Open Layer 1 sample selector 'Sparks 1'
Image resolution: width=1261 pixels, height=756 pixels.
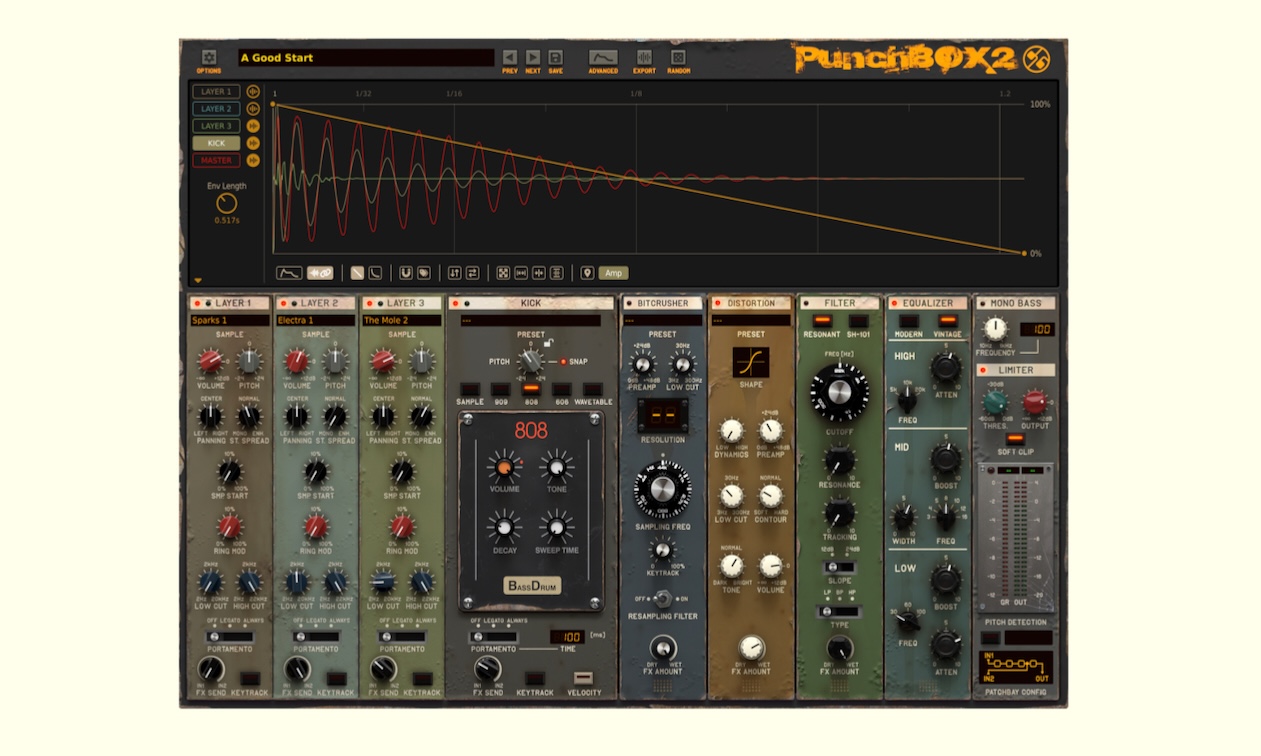pyautogui.click(x=230, y=321)
